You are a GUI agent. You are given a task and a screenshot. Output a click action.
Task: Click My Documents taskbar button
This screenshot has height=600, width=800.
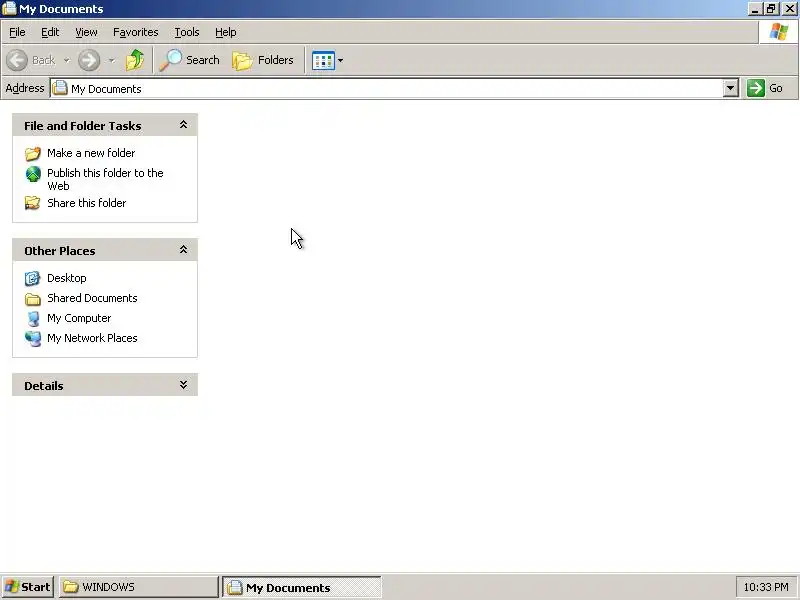click(302, 587)
